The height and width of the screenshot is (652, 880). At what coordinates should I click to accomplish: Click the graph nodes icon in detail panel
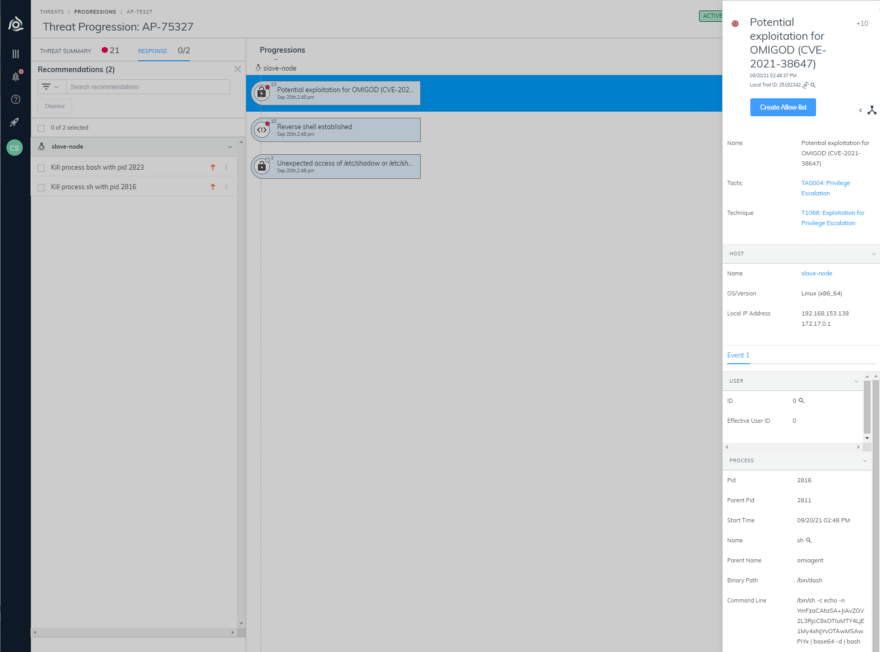click(x=872, y=110)
